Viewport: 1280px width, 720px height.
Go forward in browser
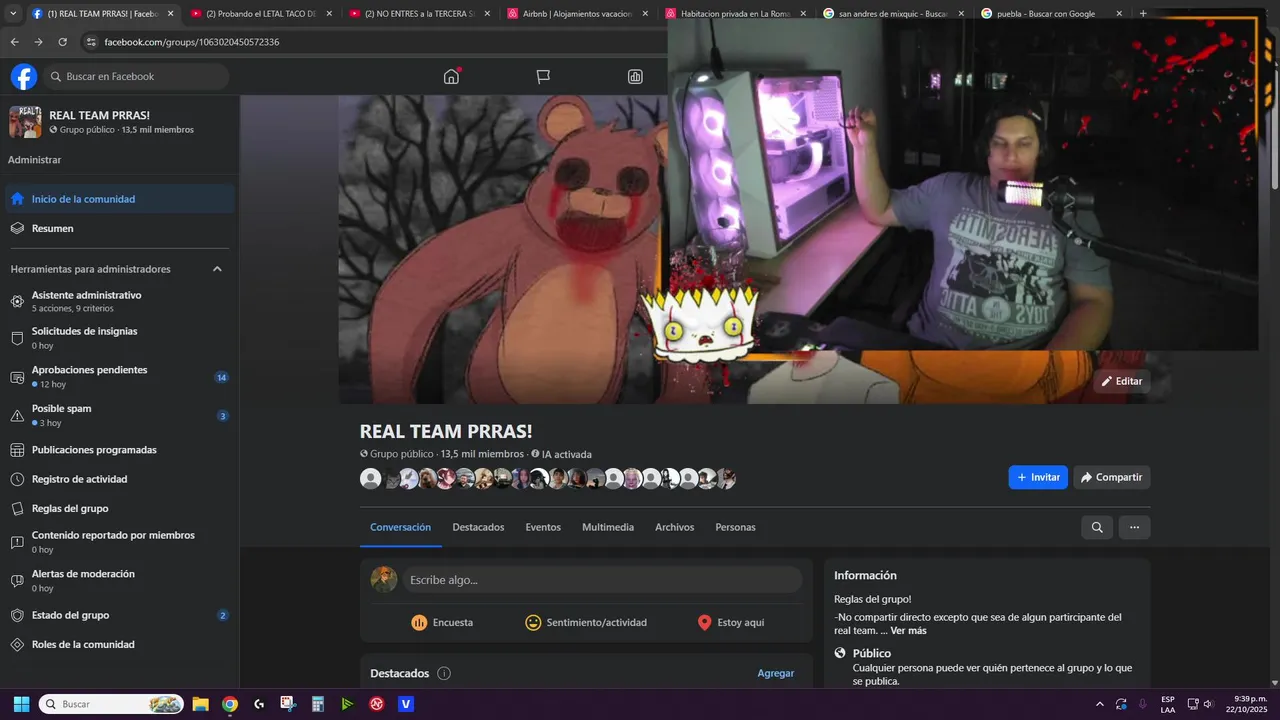(x=38, y=42)
